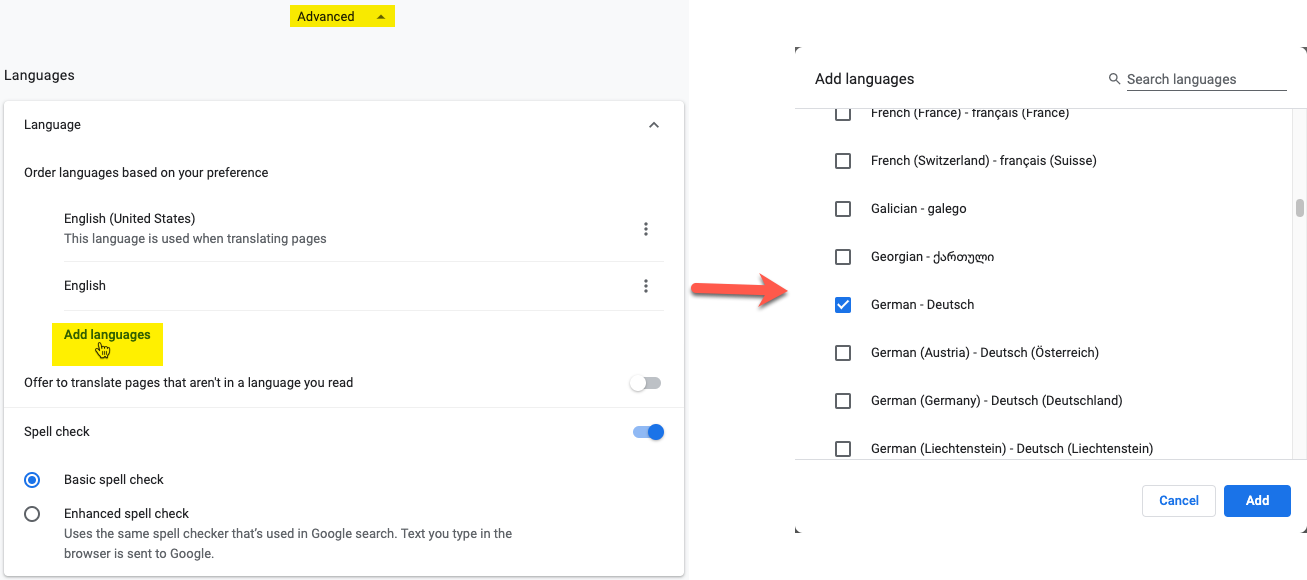Click the search magnifier icon in Add languages

(1114, 79)
